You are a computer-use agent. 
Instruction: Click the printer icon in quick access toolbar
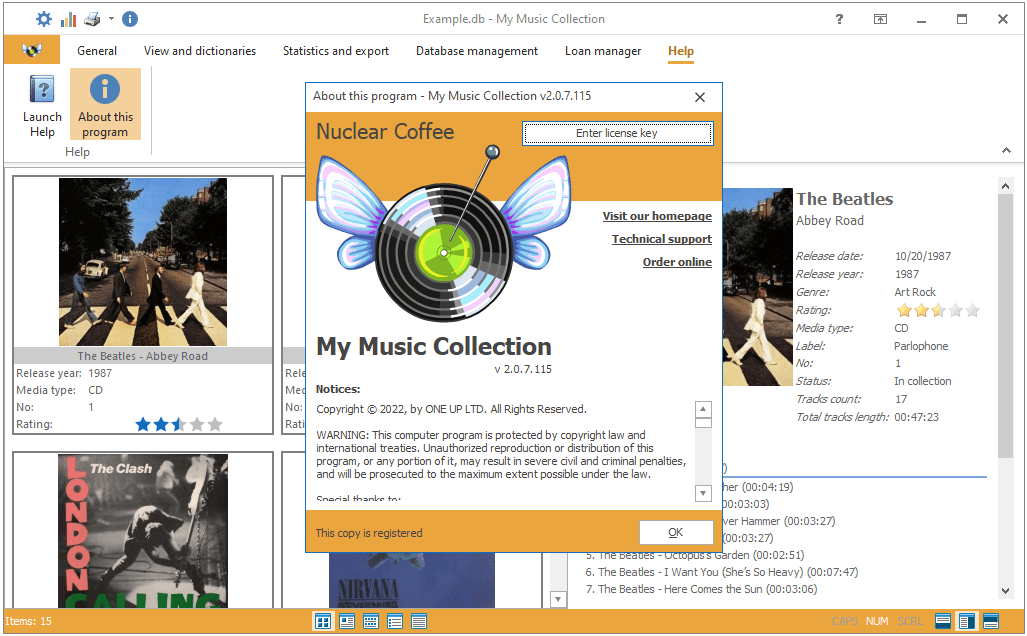click(x=92, y=19)
